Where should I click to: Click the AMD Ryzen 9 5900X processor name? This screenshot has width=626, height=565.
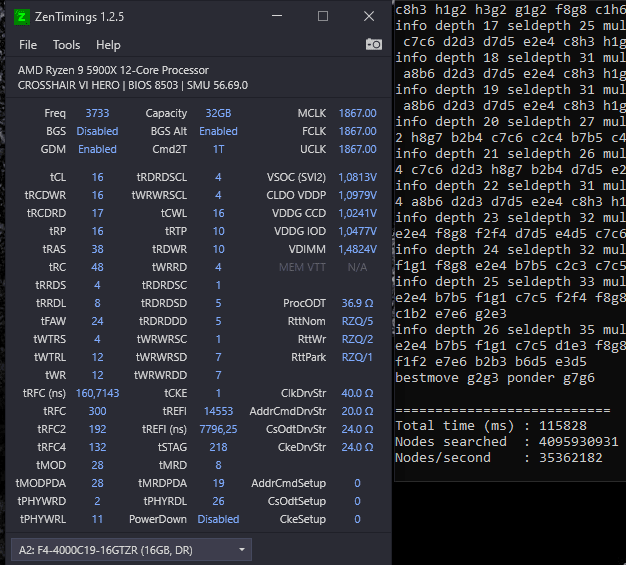pyautogui.click(x=113, y=70)
